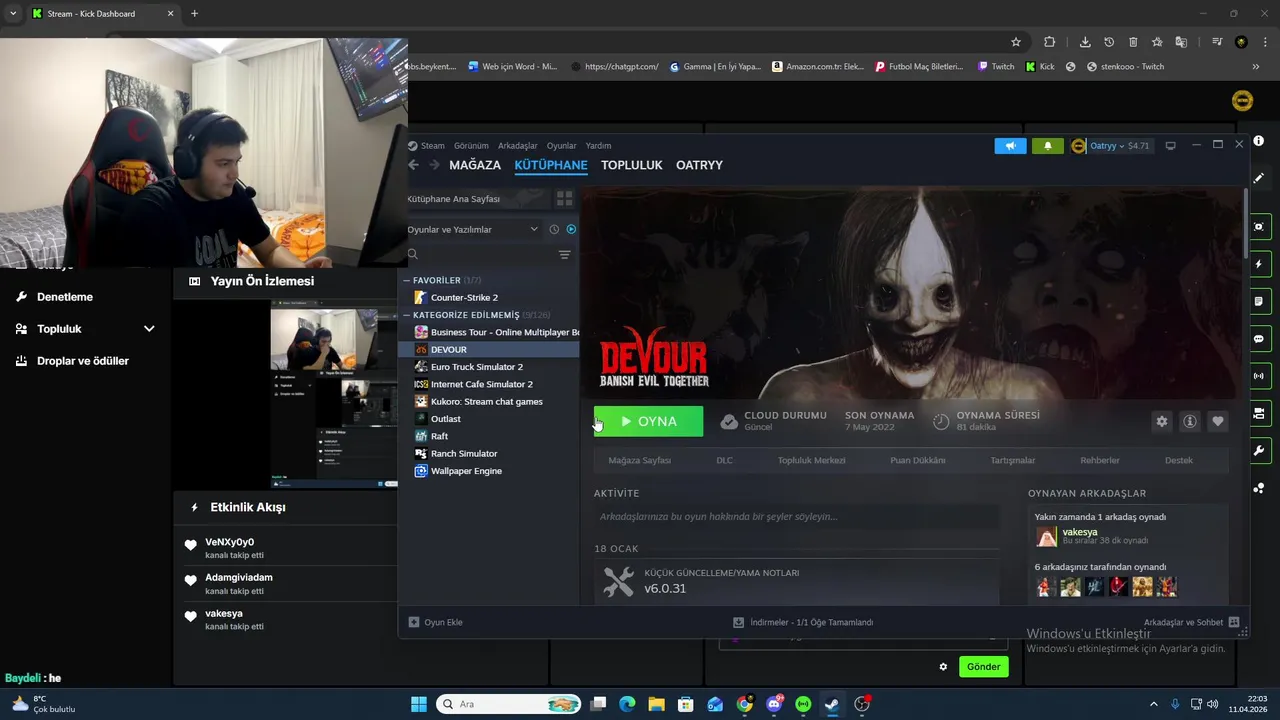Open Topluluk Merkezi link
The height and width of the screenshot is (720, 1280).
pos(812,460)
